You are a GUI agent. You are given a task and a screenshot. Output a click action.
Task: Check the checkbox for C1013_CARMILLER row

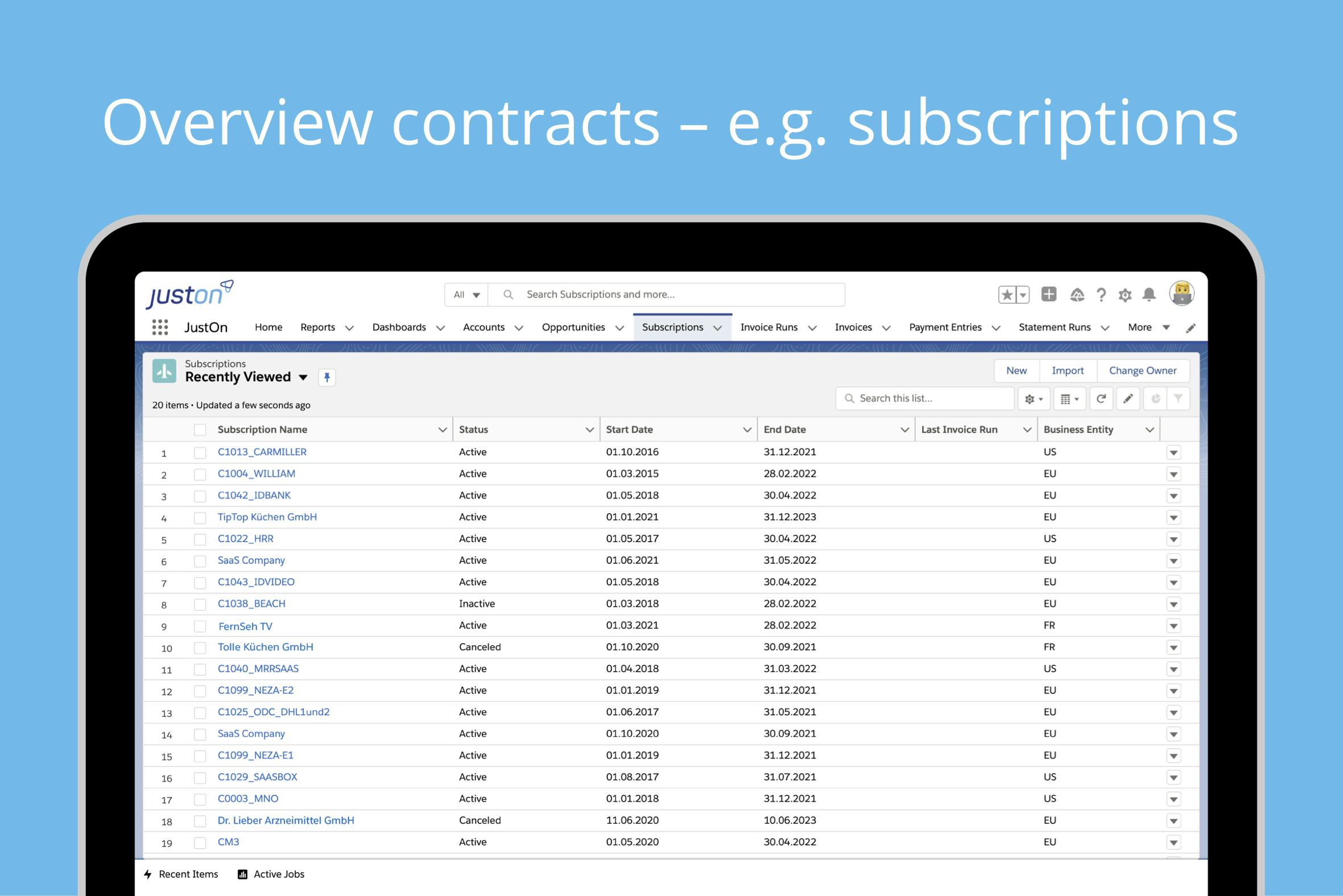point(200,452)
